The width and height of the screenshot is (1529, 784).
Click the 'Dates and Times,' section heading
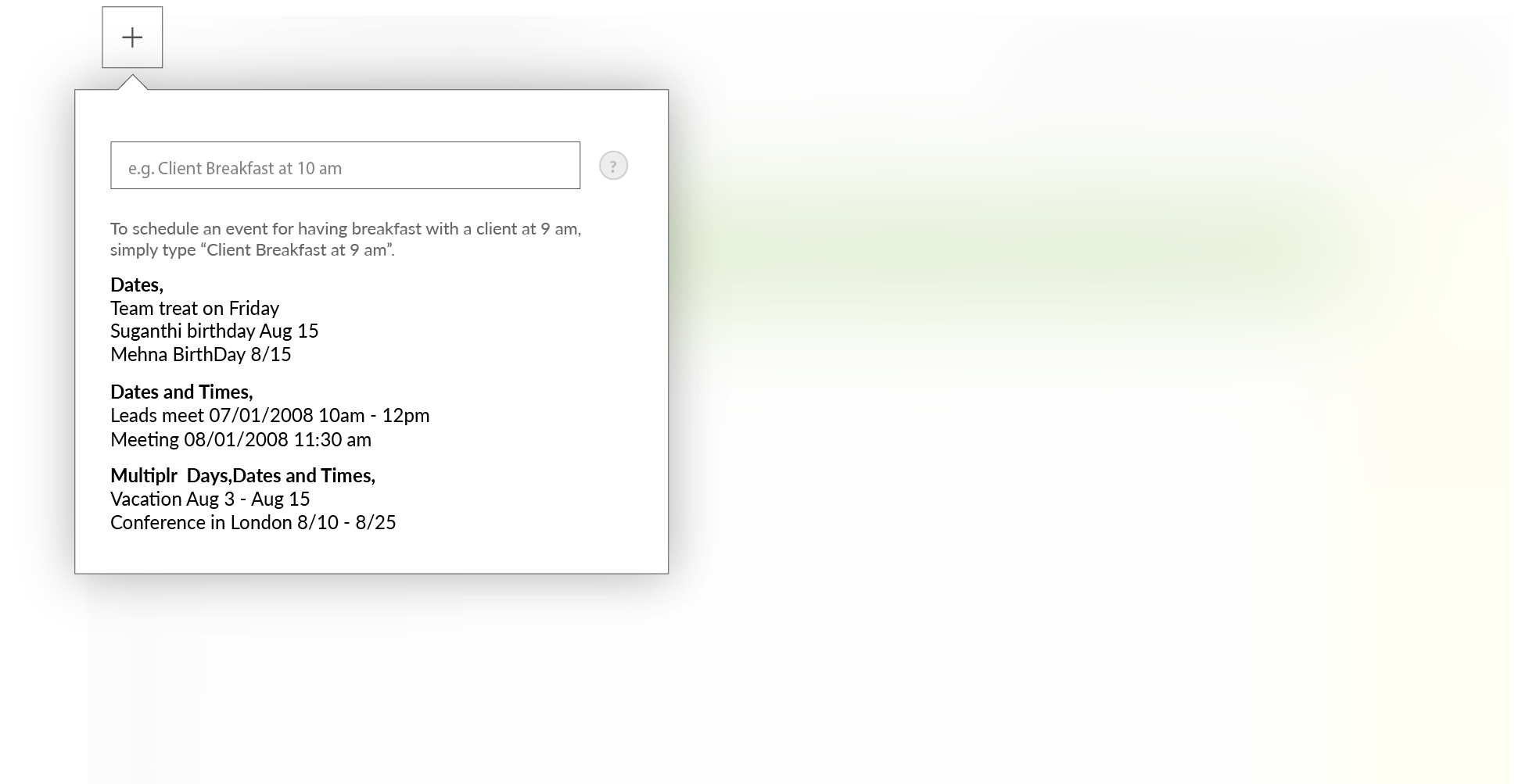pyautogui.click(x=181, y=392)
